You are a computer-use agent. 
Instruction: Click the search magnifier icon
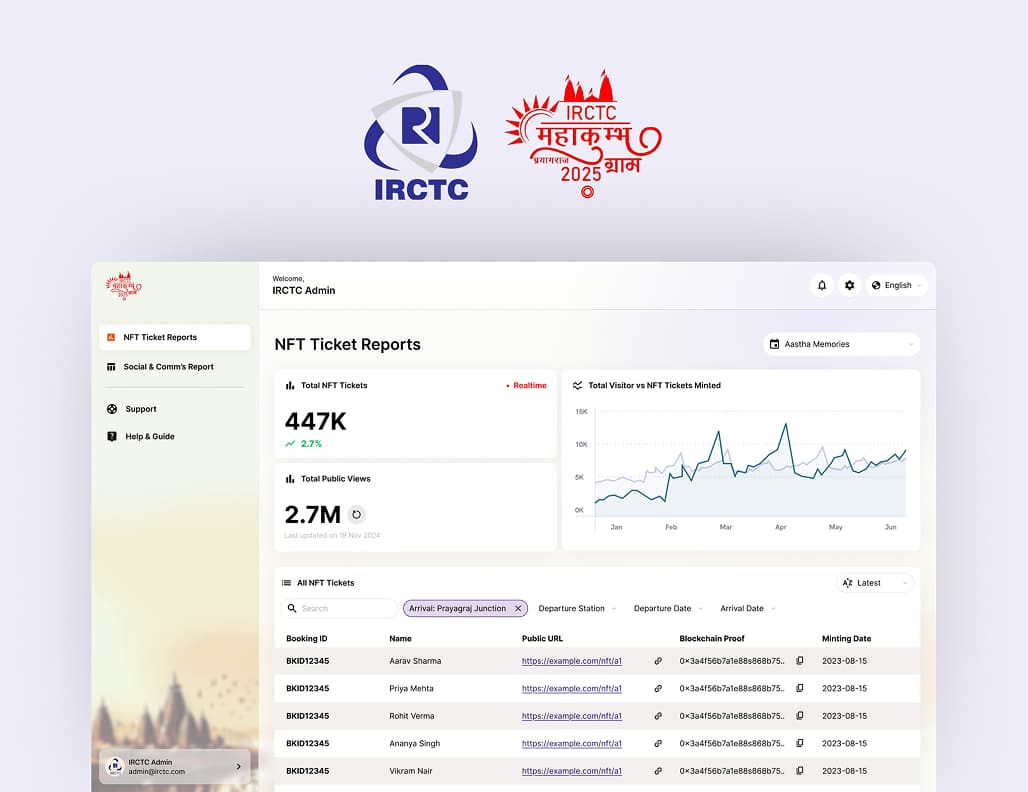(292, 608)
